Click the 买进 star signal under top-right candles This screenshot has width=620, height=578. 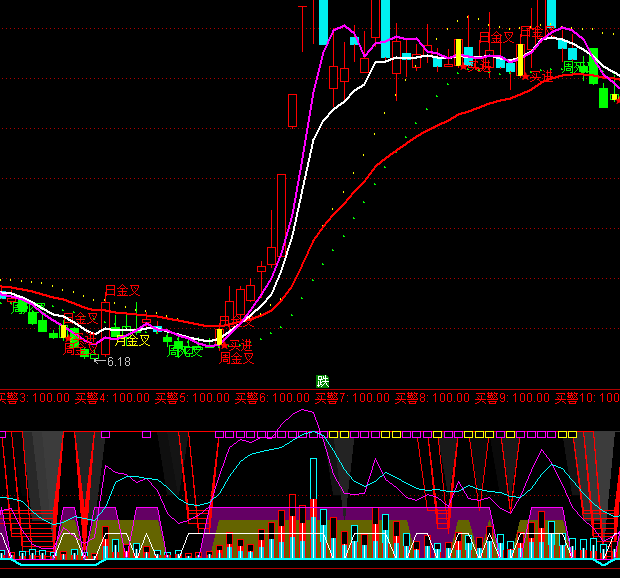click(x=539, y=76)
